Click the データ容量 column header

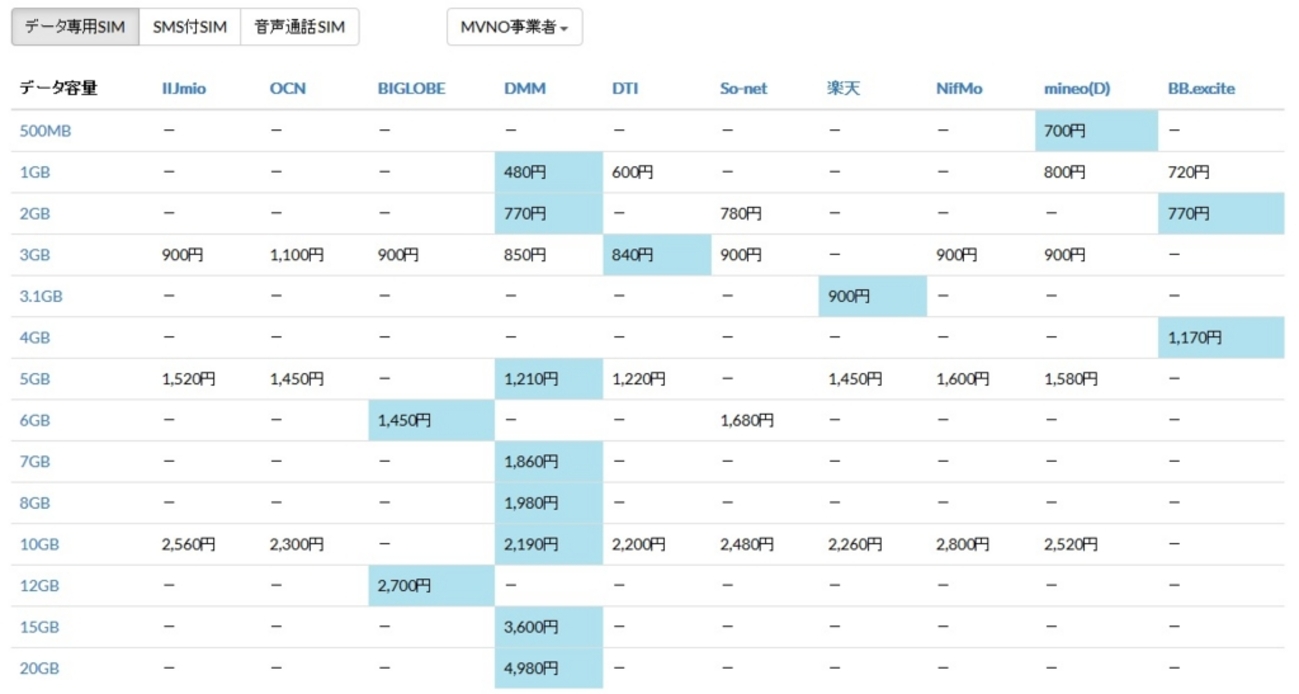(x=58, y=88)
